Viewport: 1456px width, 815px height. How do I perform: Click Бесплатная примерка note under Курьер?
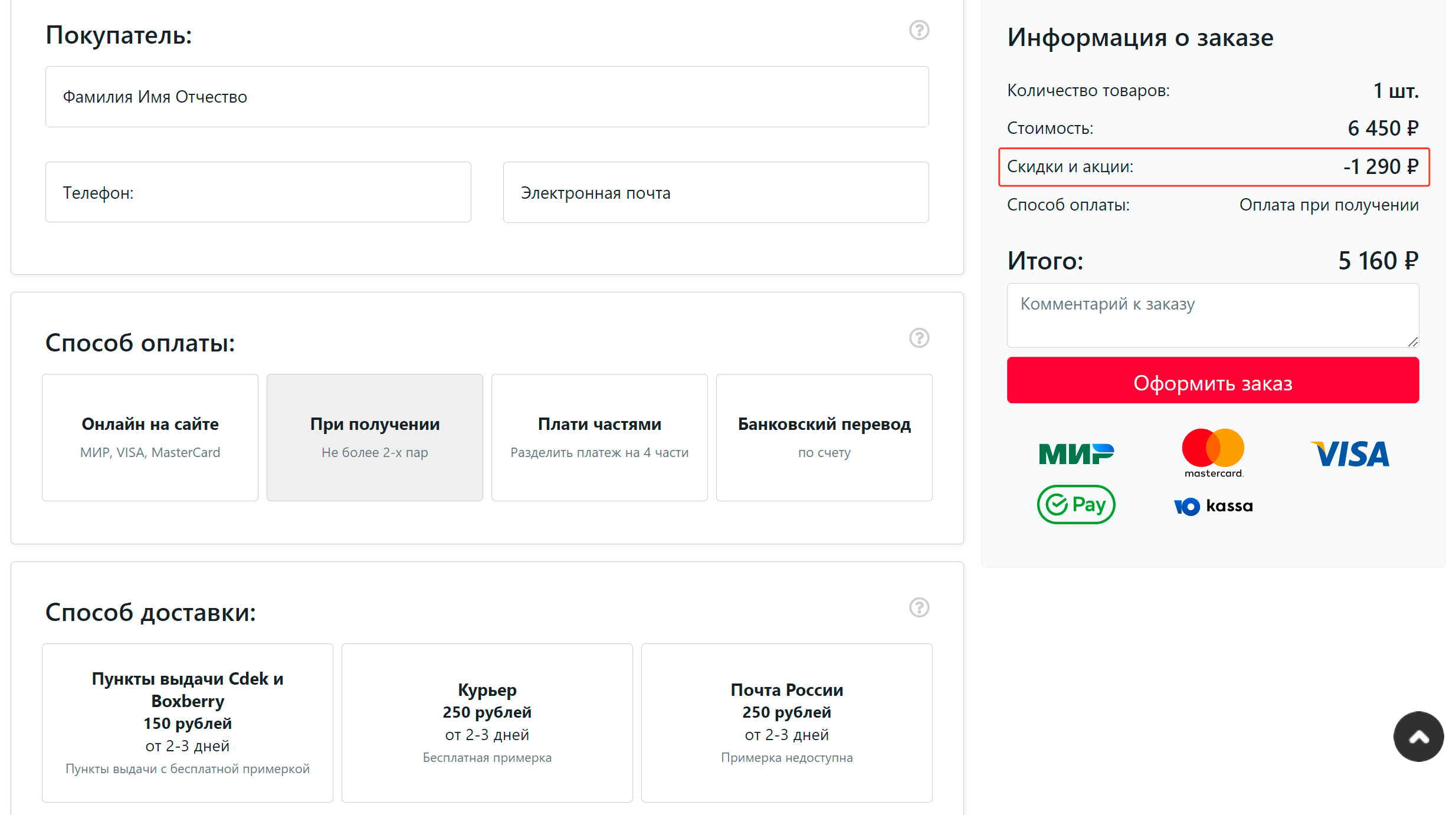tap(487, 758)
